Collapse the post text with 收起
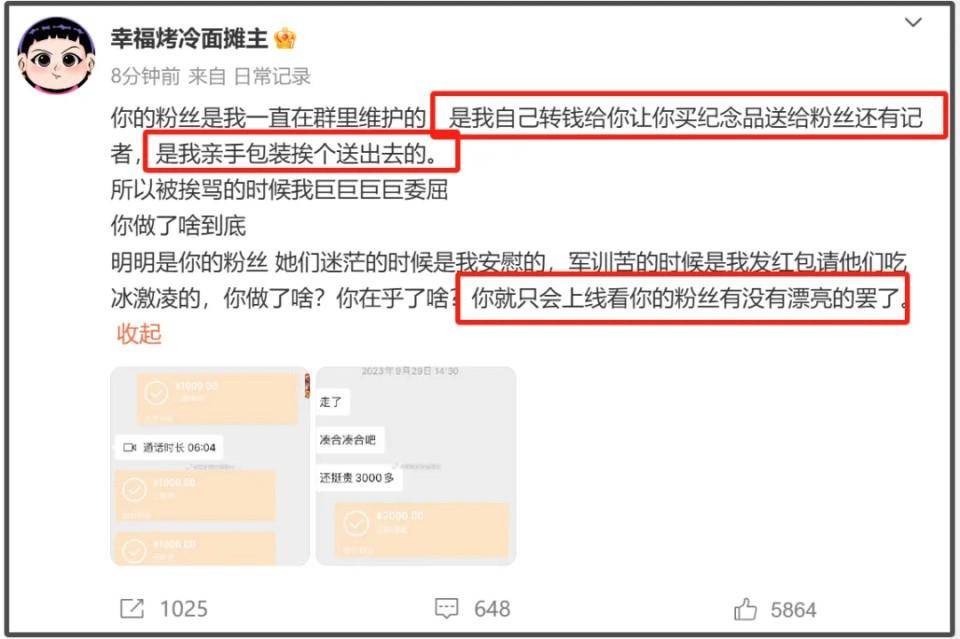The image size is (960, 639). pos(139,334)
